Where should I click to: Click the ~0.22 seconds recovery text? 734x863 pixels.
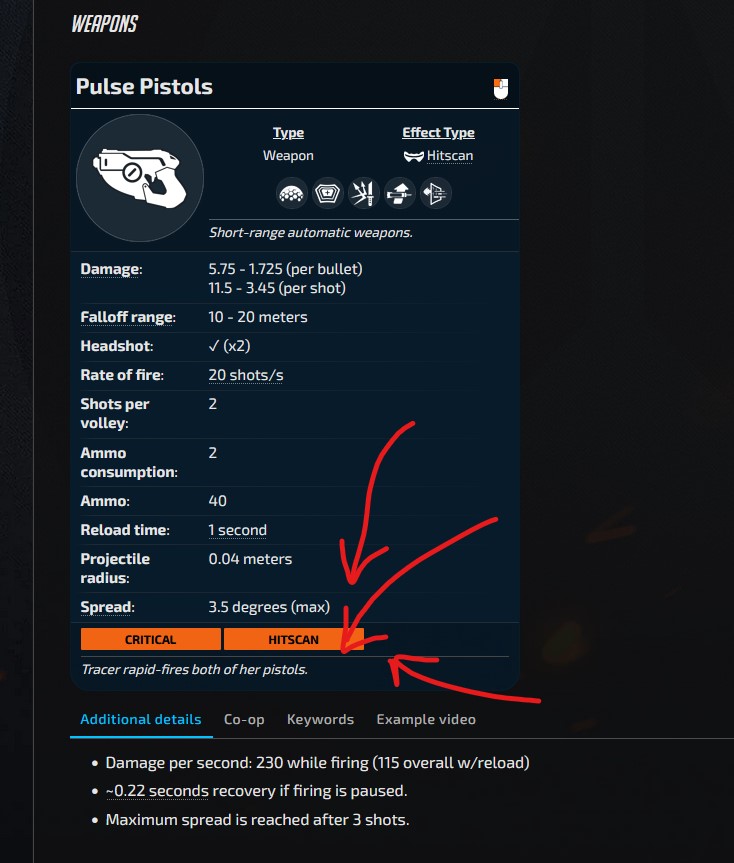[x=157, y=791]
